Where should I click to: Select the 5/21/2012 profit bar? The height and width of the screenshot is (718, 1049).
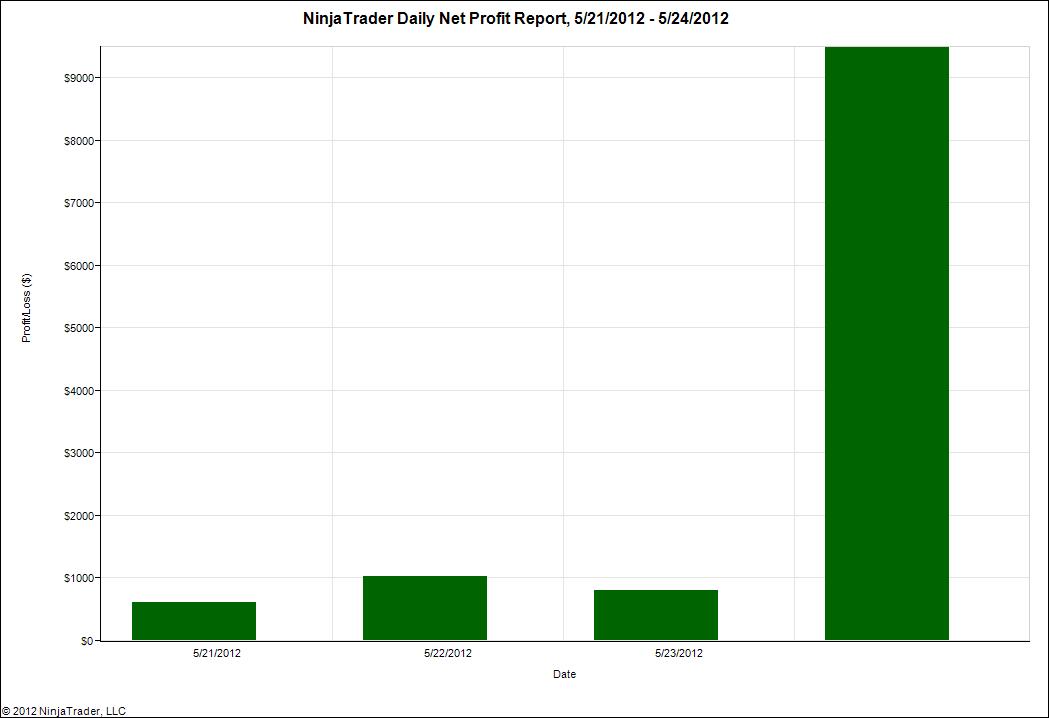pos(194,621)
